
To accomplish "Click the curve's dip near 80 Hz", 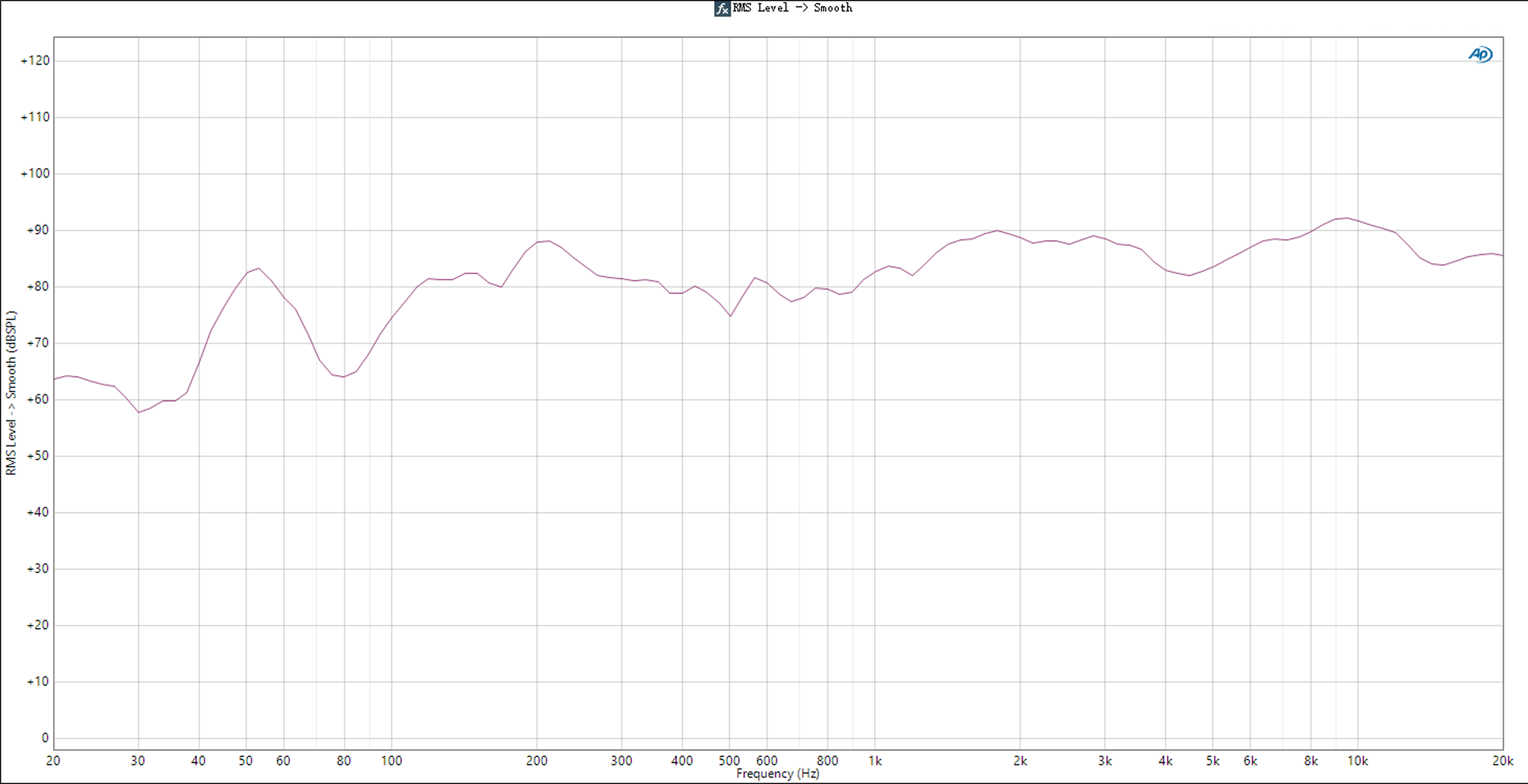I will [x=343, y=377].
